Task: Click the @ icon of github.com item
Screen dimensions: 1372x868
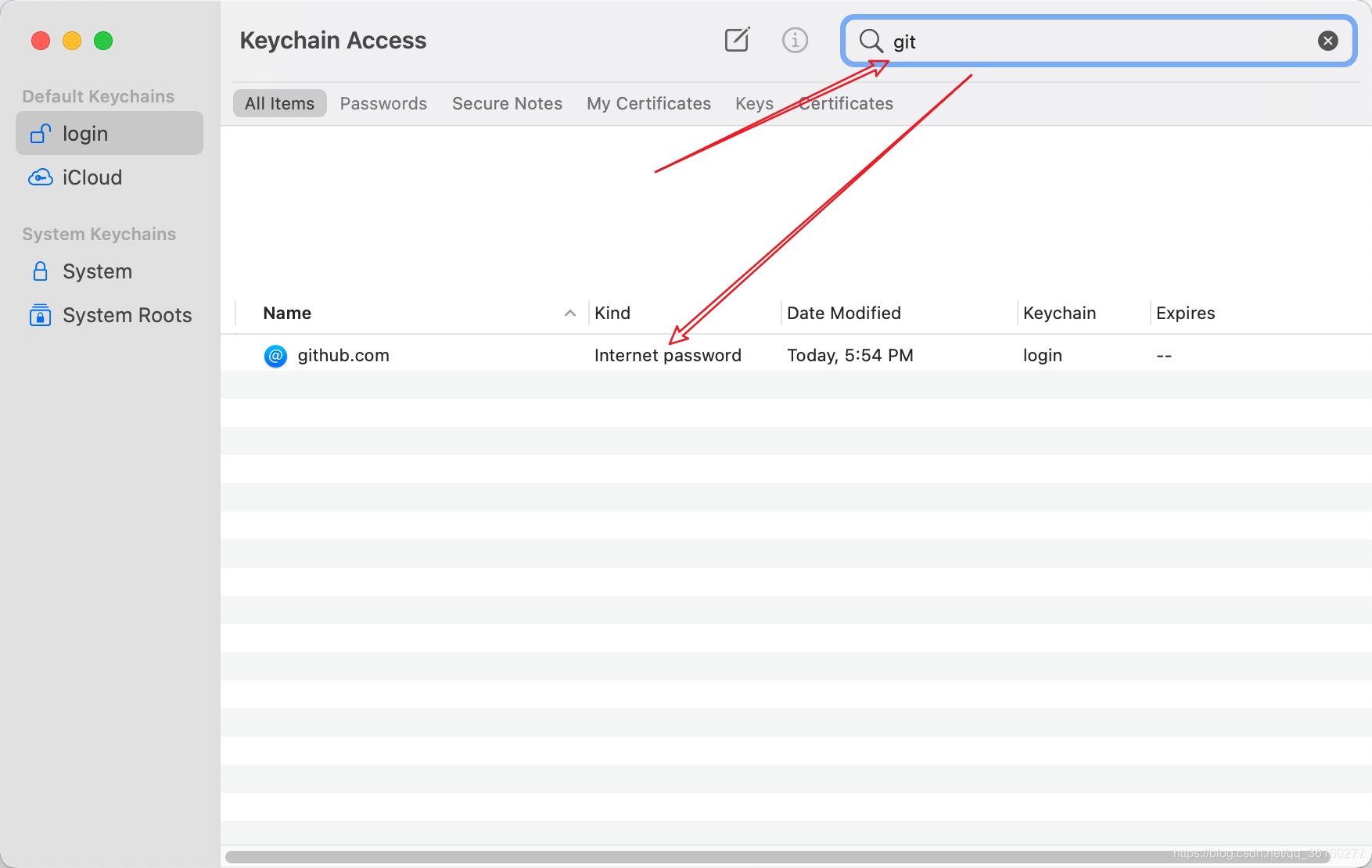Action: click(x=275, y=356)
